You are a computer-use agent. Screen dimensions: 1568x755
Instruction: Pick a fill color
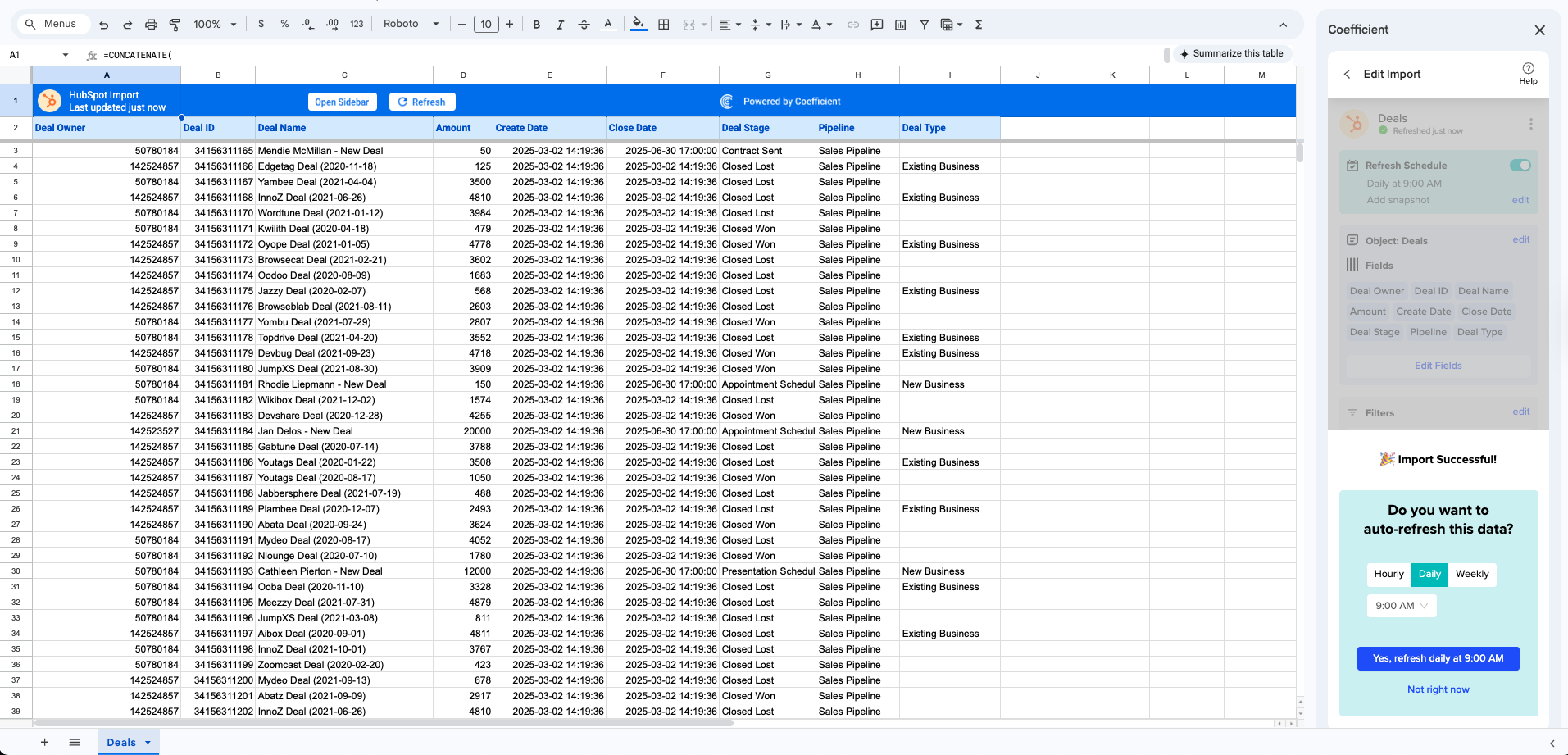pos(639,24)
